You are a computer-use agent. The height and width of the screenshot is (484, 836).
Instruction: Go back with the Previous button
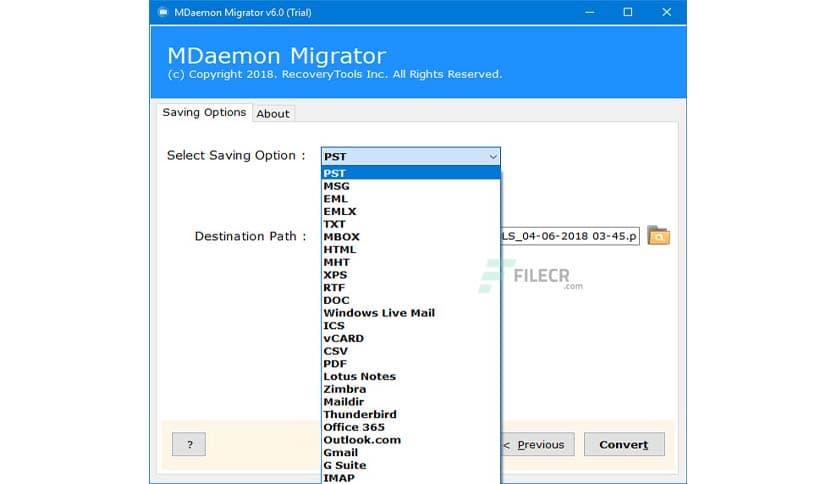click(537, 444)
